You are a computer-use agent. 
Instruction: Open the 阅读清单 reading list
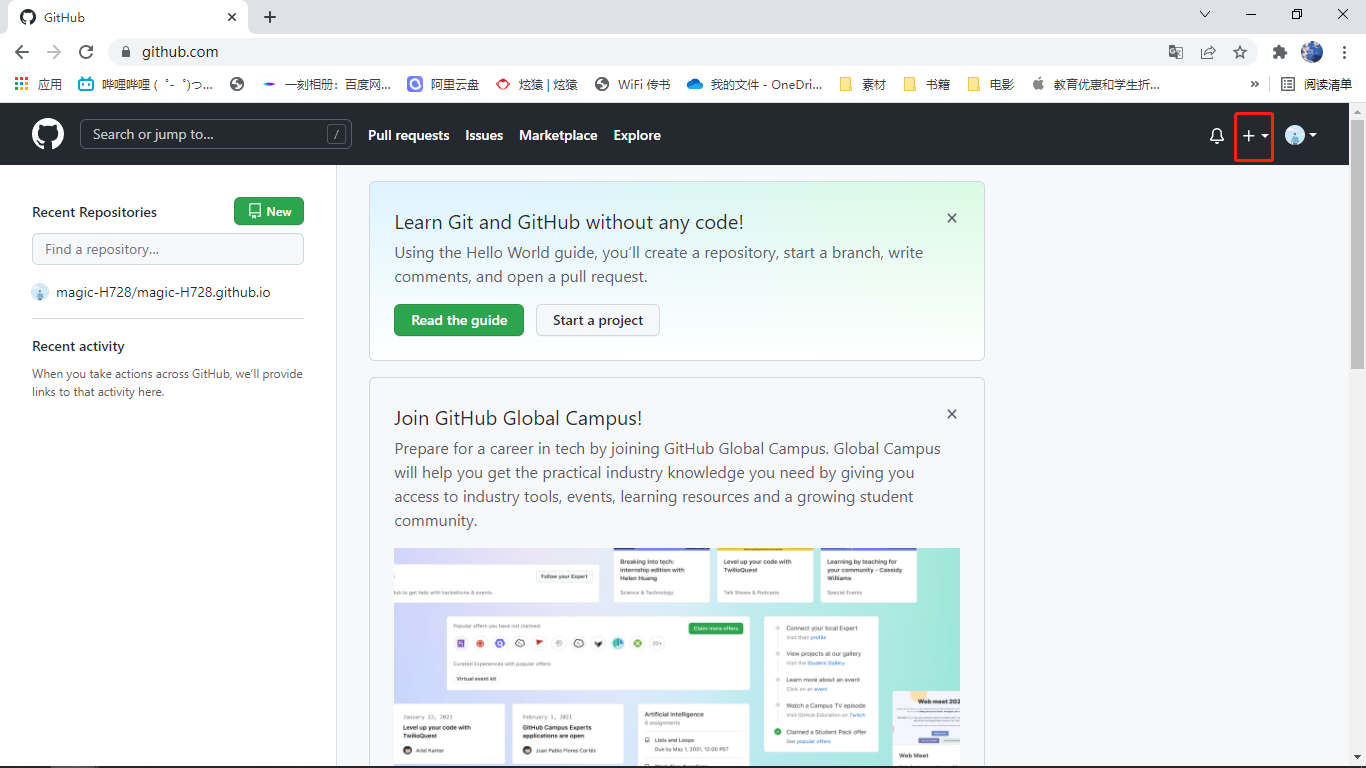(x=1316, y=84)
